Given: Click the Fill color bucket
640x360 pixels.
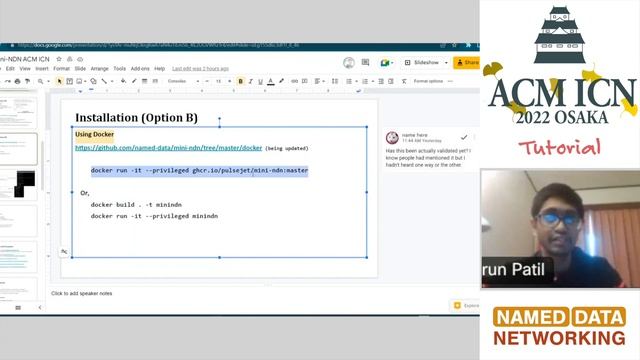Looking at the screenshot, I should pos(123,81).
